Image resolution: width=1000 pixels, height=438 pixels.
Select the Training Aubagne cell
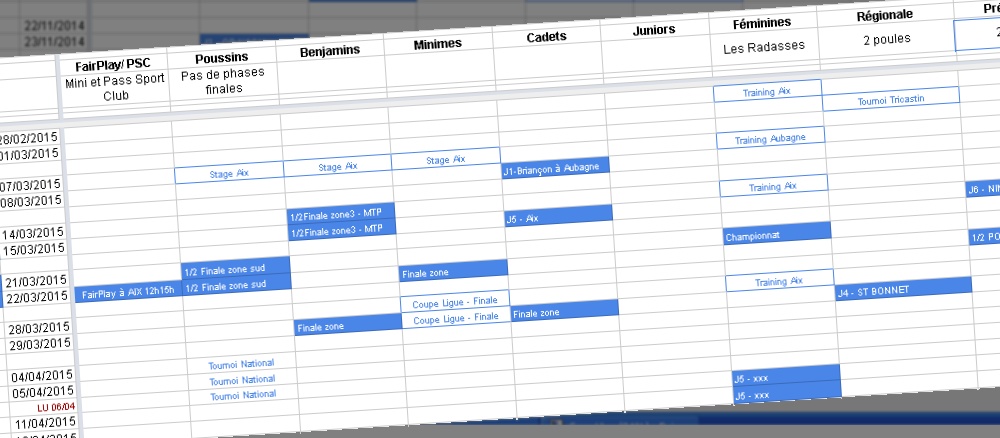click(770, 138)
